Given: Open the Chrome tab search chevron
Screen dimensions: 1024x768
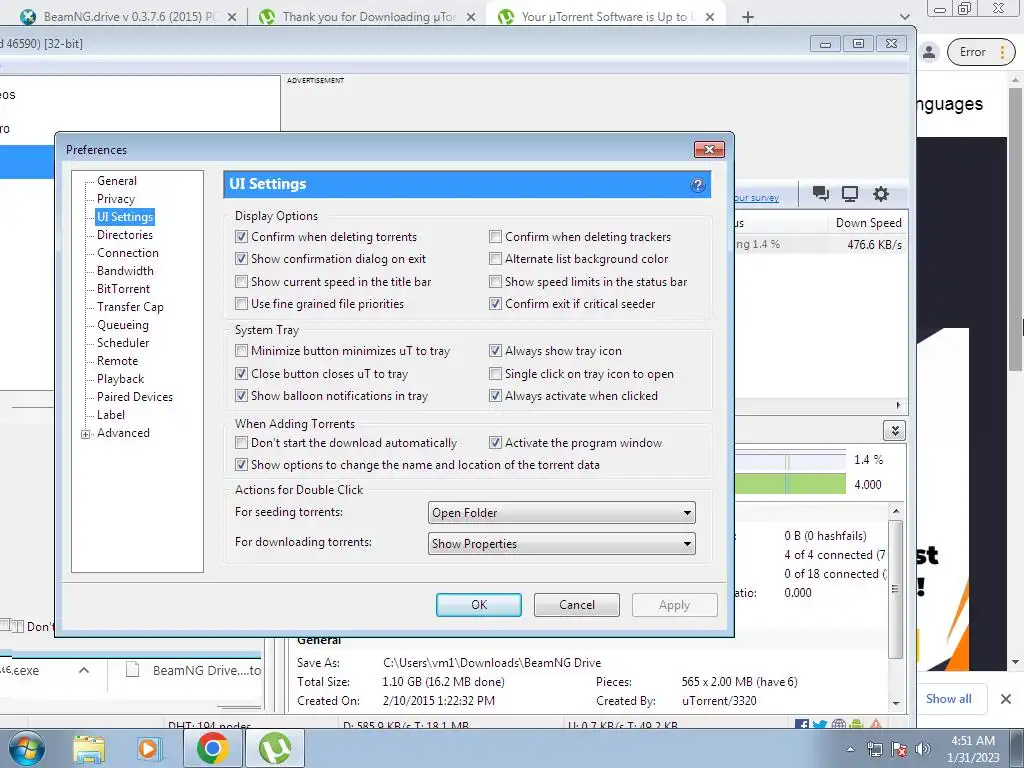Looking at the screenshot, I should click(x=904, y=17).
